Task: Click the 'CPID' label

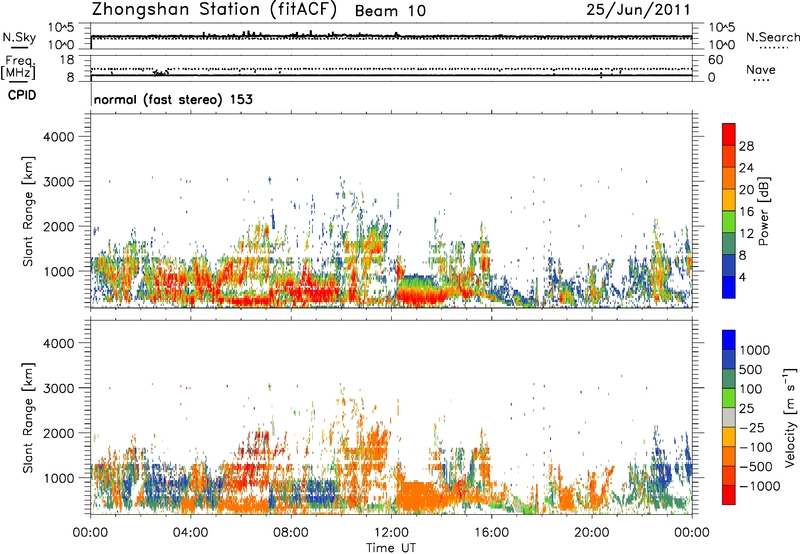Action: pyautogui.click(x=22, y=95)
